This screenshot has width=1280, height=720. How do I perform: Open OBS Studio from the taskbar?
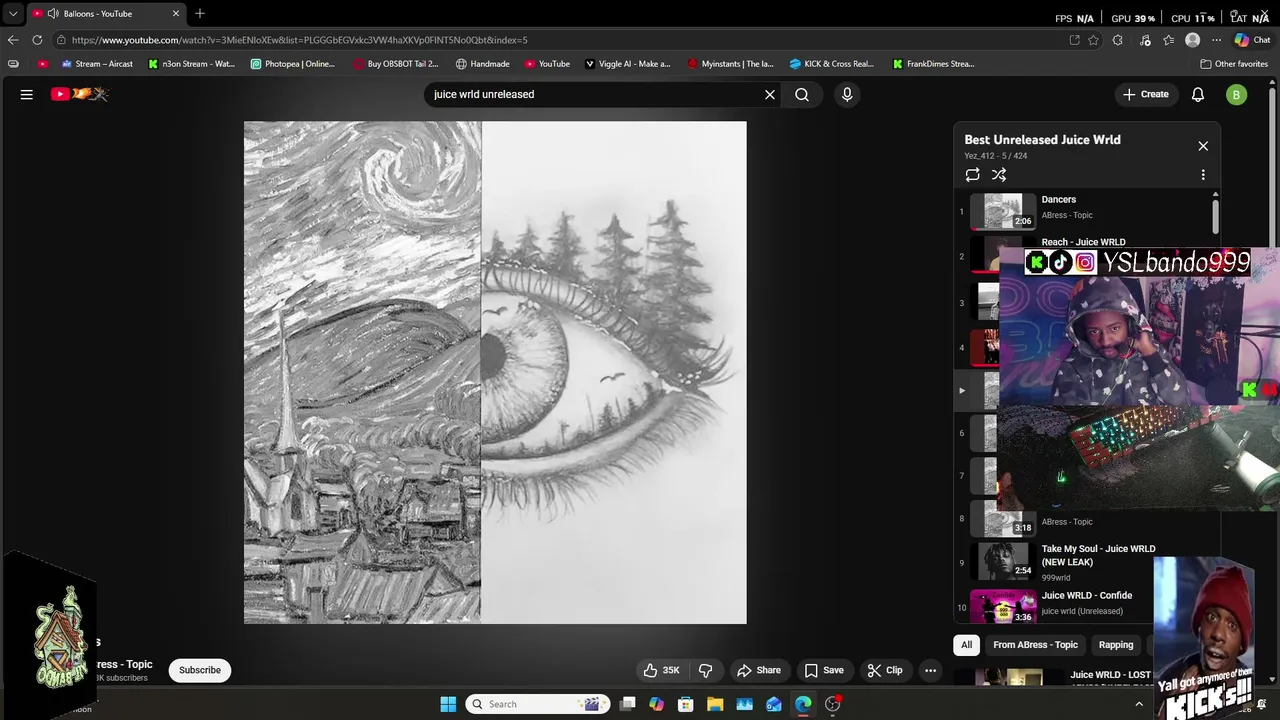[x=833, y=704]
